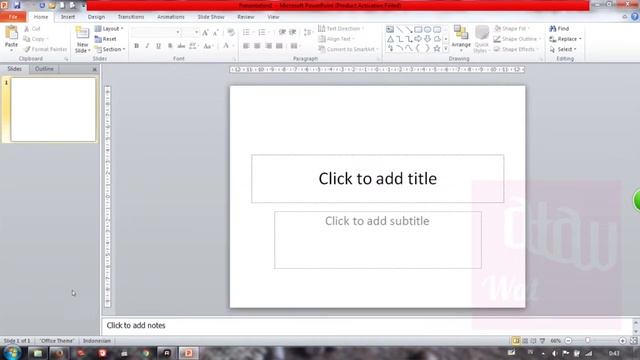
Task: Toggle Align Text Right
Action: pos(268,46)
